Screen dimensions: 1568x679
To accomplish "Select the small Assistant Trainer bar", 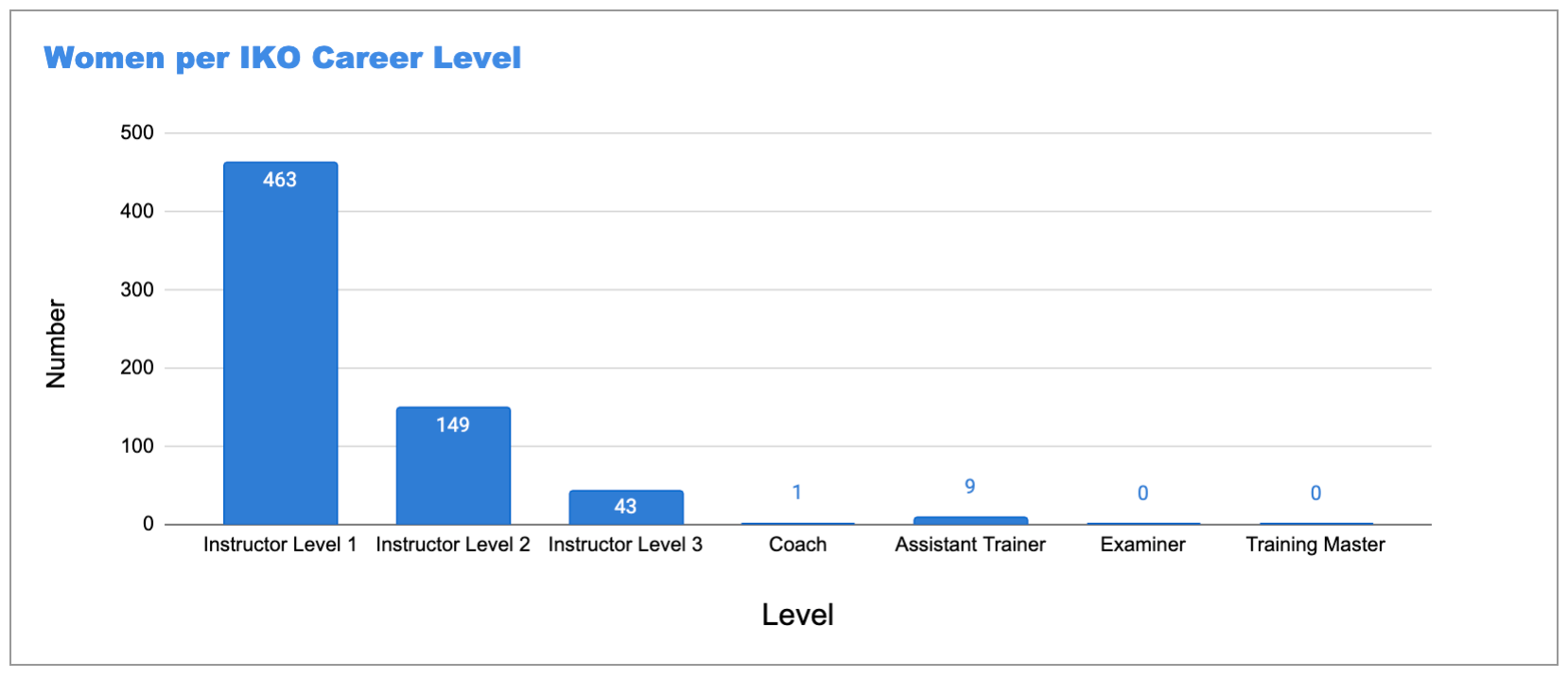I will [970, 520].
